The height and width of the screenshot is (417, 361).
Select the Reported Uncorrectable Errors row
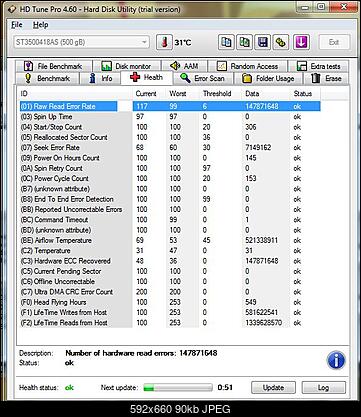tap(170, 210)
